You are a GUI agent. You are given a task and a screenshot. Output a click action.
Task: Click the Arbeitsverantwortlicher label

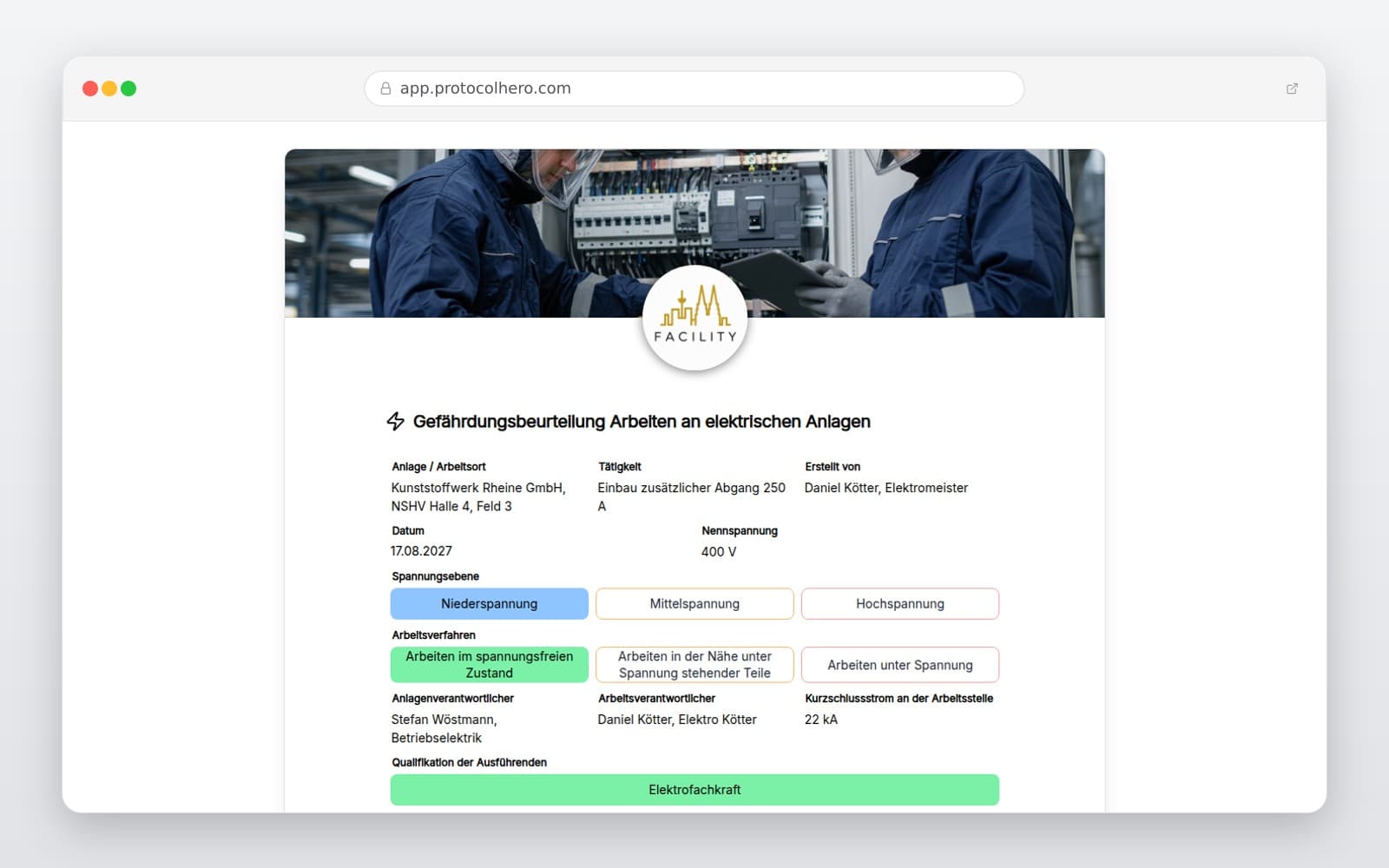(657, 699)
